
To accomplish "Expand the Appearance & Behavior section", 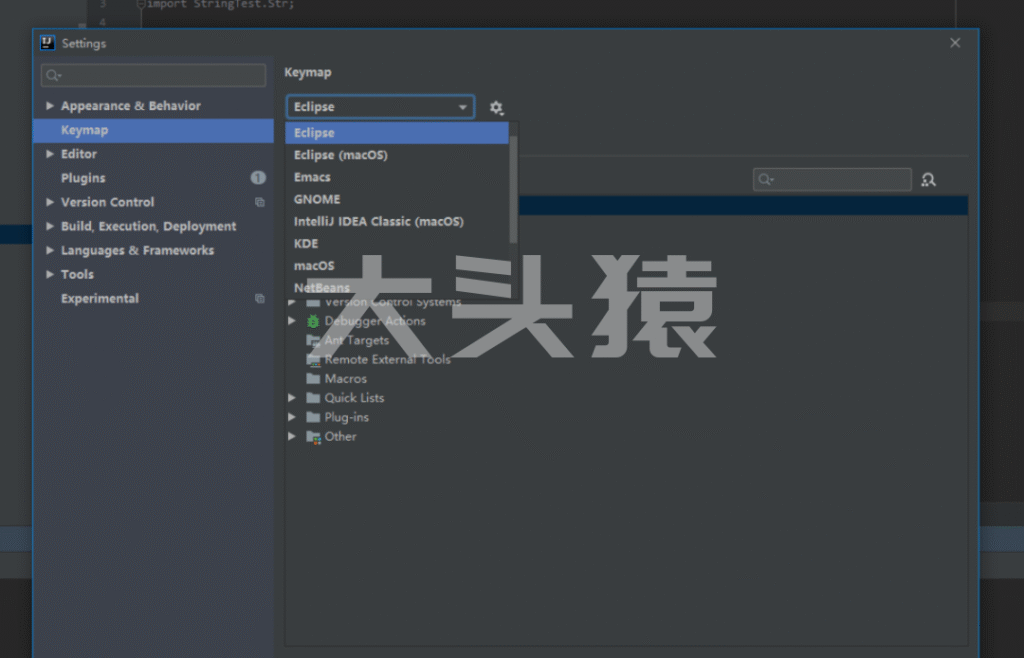I will click(50, 106).
